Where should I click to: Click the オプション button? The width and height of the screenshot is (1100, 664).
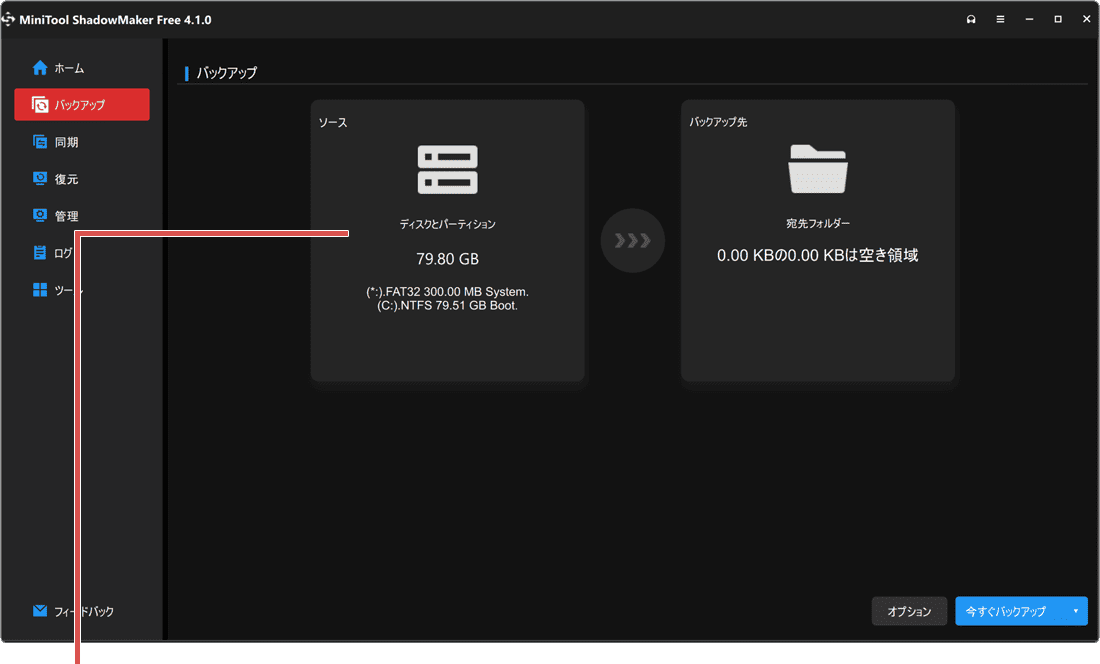[909, 611]
